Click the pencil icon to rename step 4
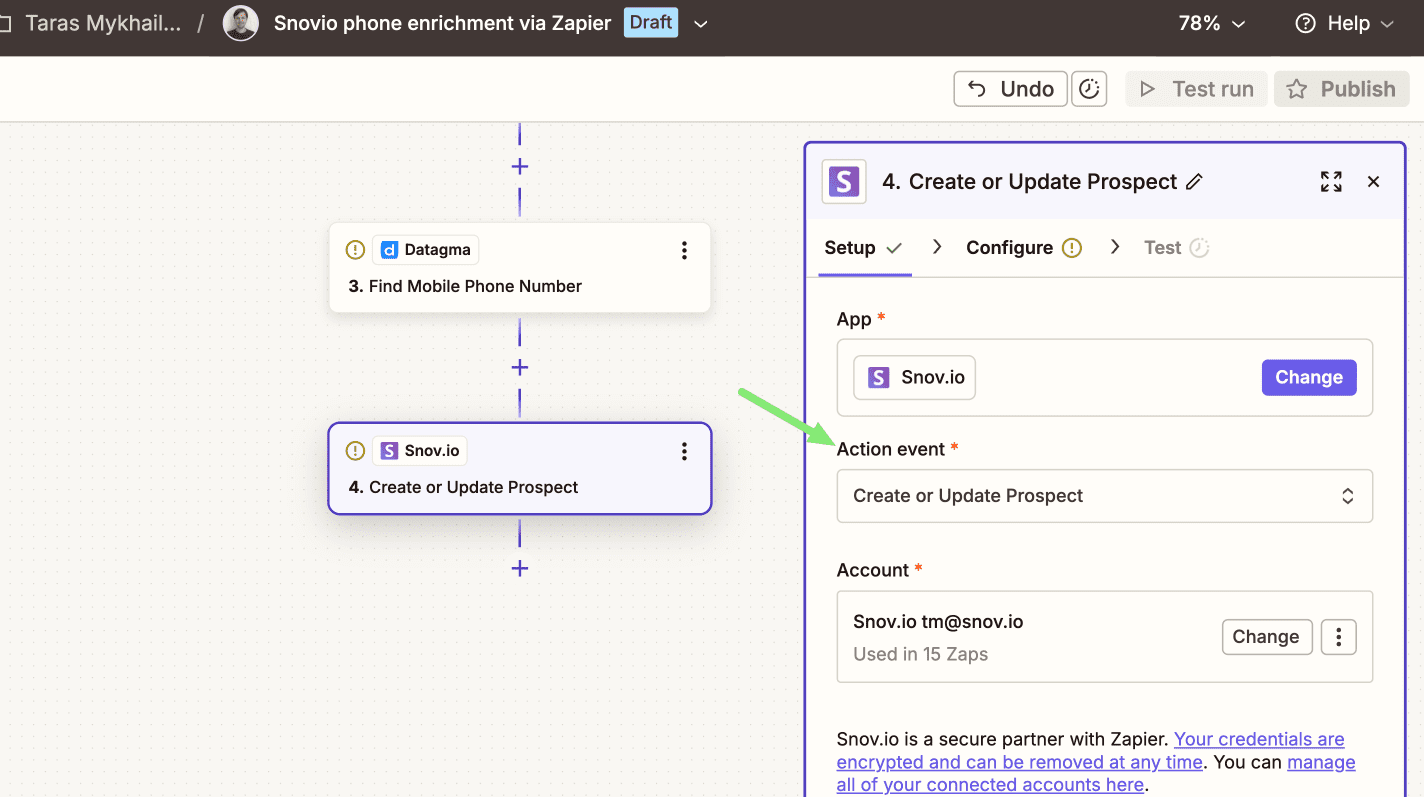The image size is (1424, 797). [x=1194, y=182]
